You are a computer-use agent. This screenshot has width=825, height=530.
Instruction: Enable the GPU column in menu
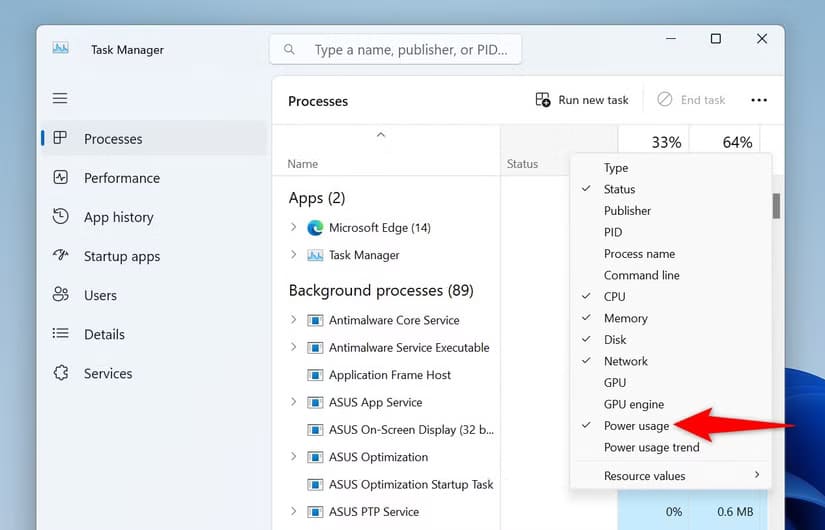tap(615, 383)
